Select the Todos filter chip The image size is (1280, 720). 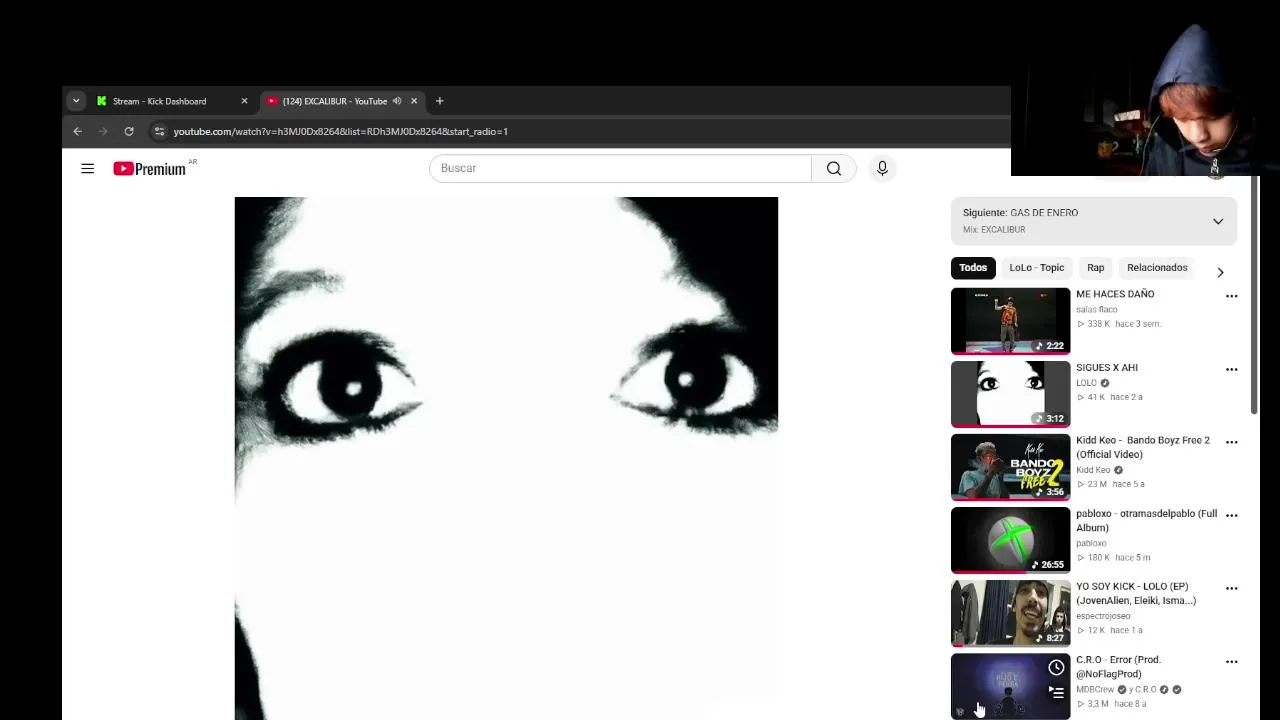[973, 268]
